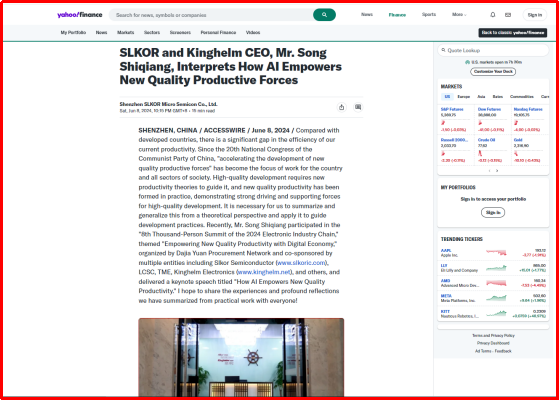Open www.kinghelm.net link in article

click(264, 272)
